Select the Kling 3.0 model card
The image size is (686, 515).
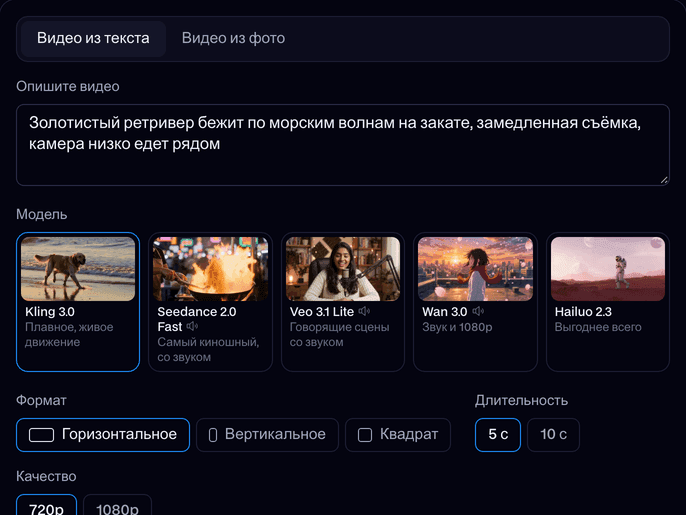(x=78, y=302)
